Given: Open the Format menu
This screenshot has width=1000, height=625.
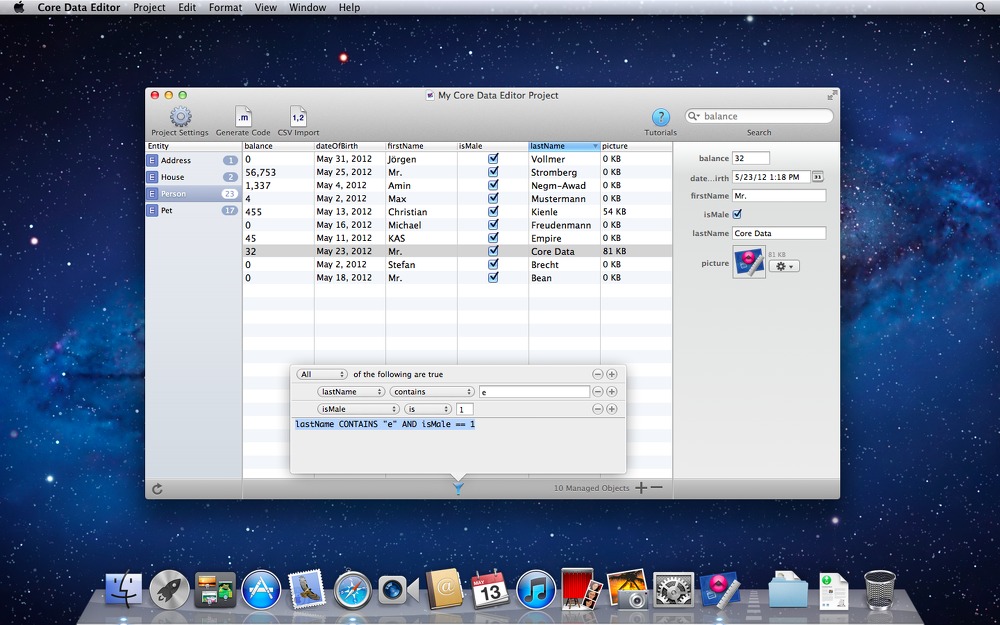Looking at the screenshot, I should coord(225,8).
